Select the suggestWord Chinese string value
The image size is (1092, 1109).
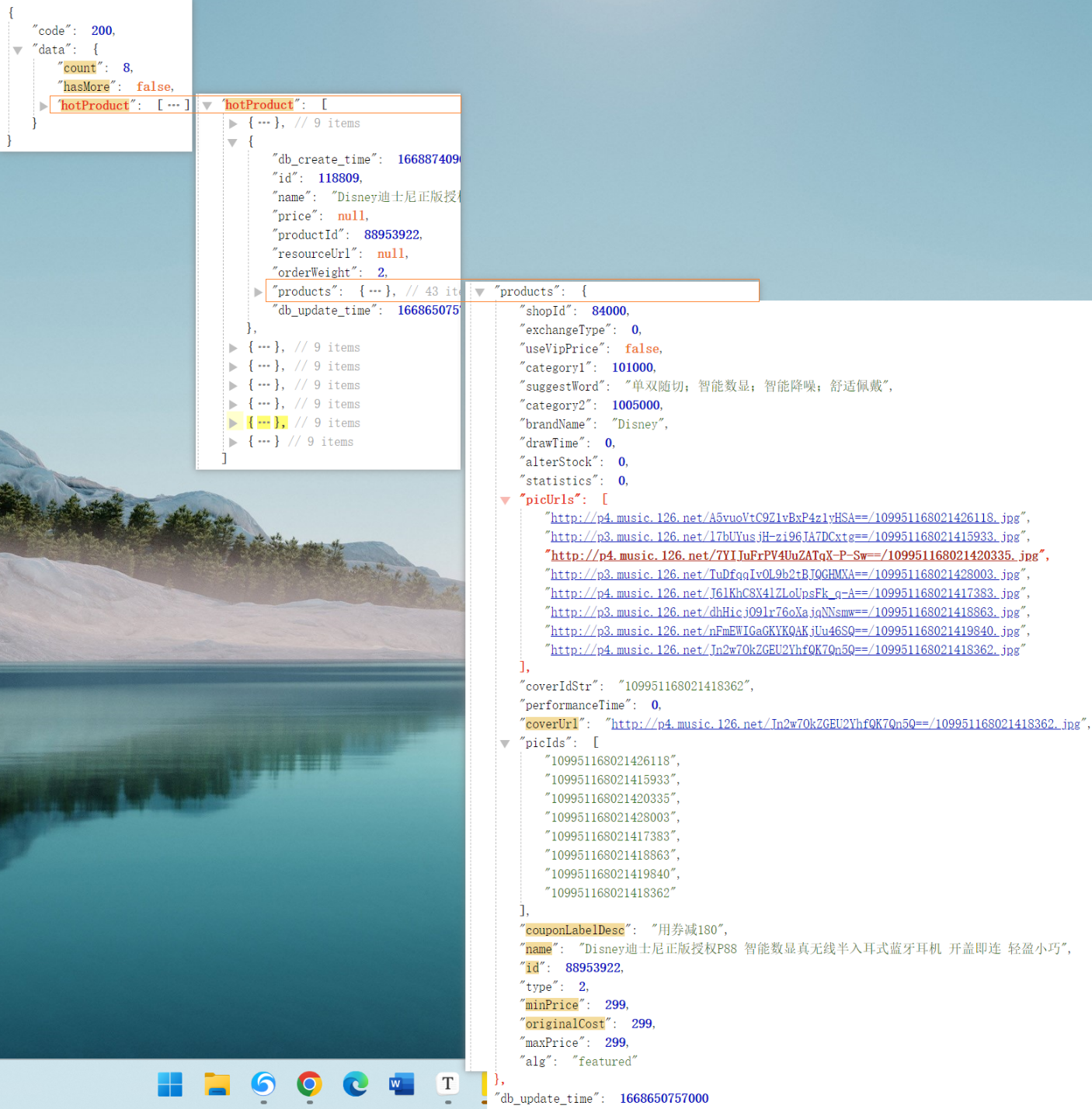coord(757,386)
